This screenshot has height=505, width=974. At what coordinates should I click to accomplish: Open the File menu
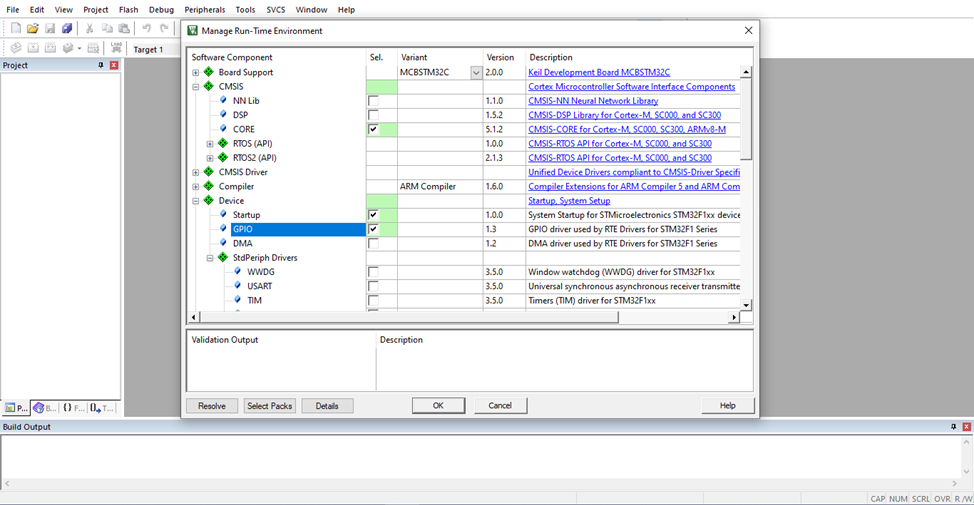[x=12, y=9]
